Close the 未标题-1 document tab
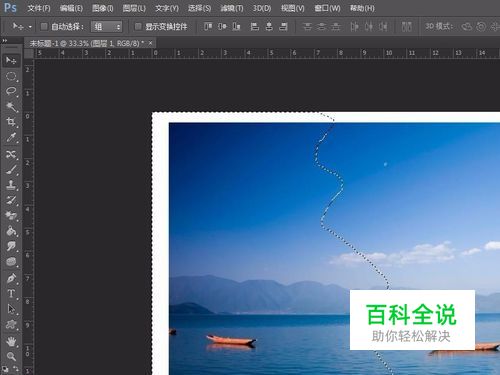 pyautogui.click(x=151, y=43)
